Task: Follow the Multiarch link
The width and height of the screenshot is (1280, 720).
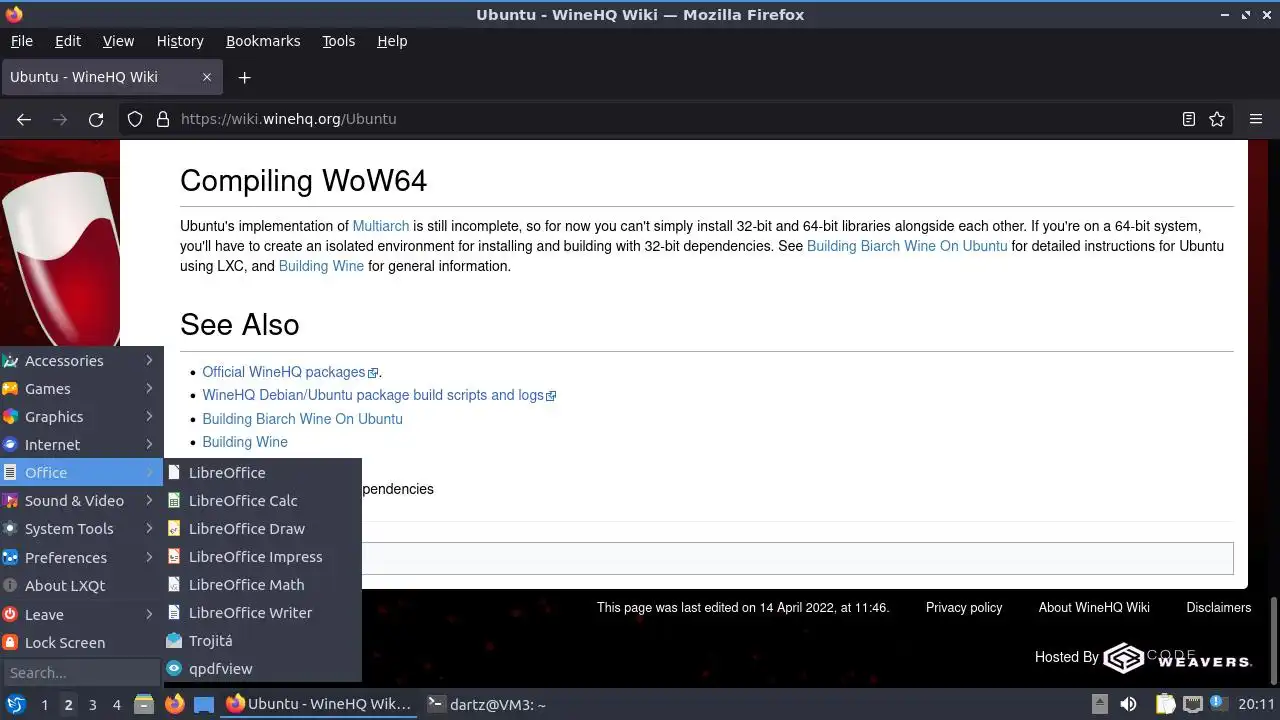Action: [380, 226]
